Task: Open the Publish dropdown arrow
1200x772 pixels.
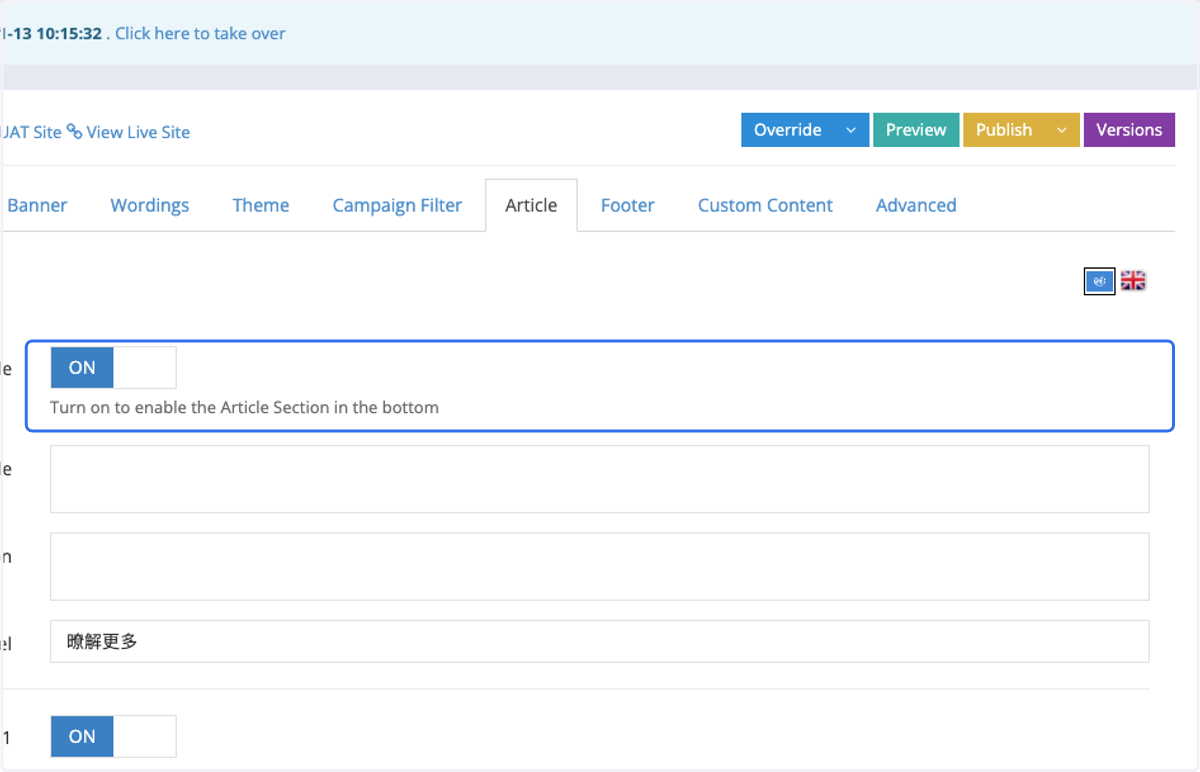Action: pos(1062,130)
